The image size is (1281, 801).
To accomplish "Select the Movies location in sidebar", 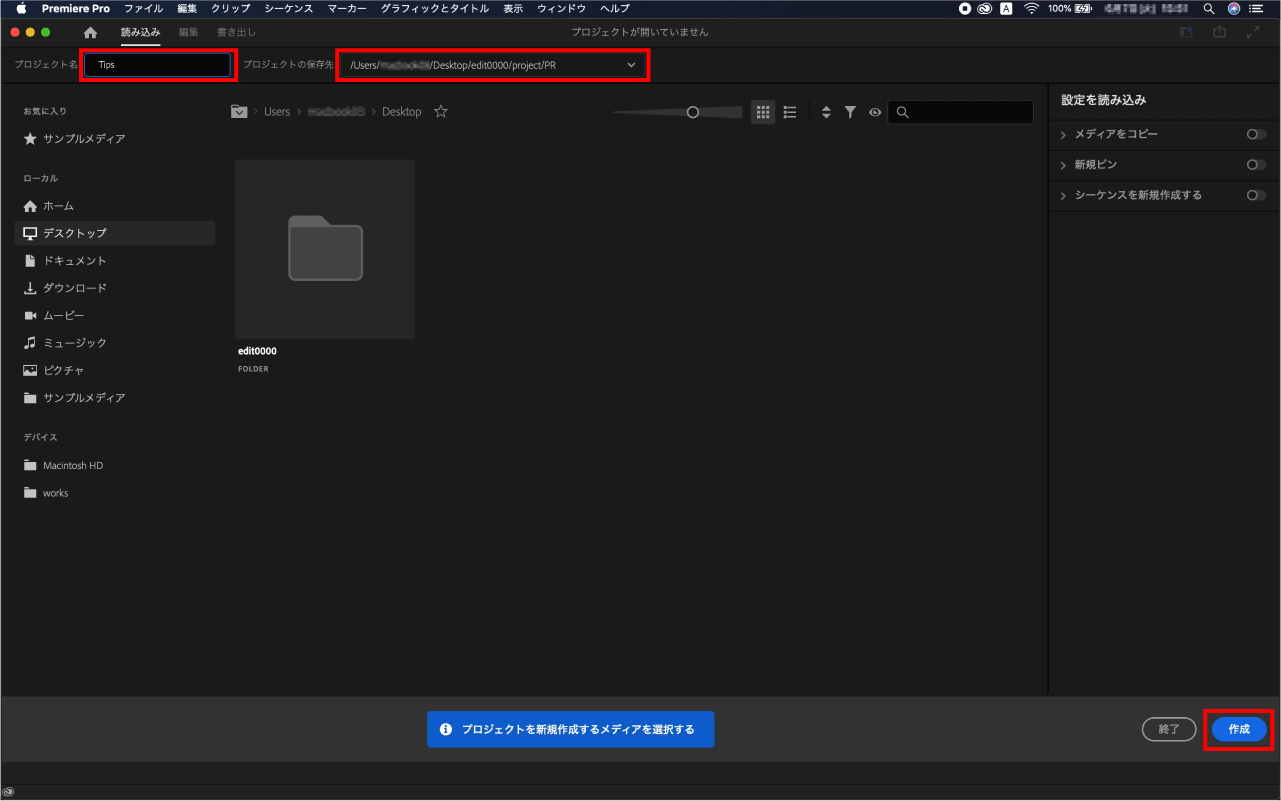I will coord(115,316).
